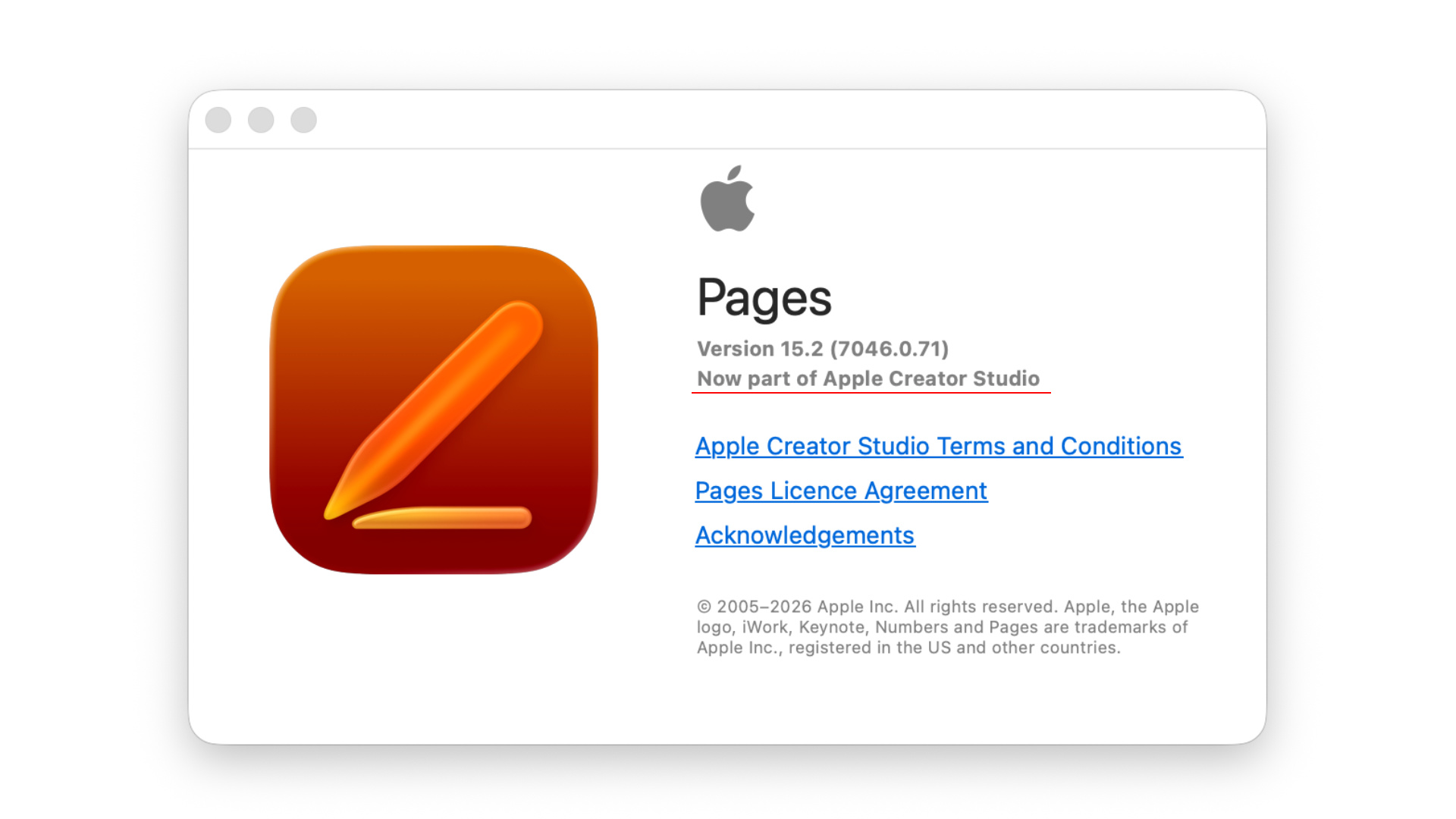Image resolution: width=1456 pixels, height=819 pixels.
Task: Close the About Pages window
Action: point(218,120)
